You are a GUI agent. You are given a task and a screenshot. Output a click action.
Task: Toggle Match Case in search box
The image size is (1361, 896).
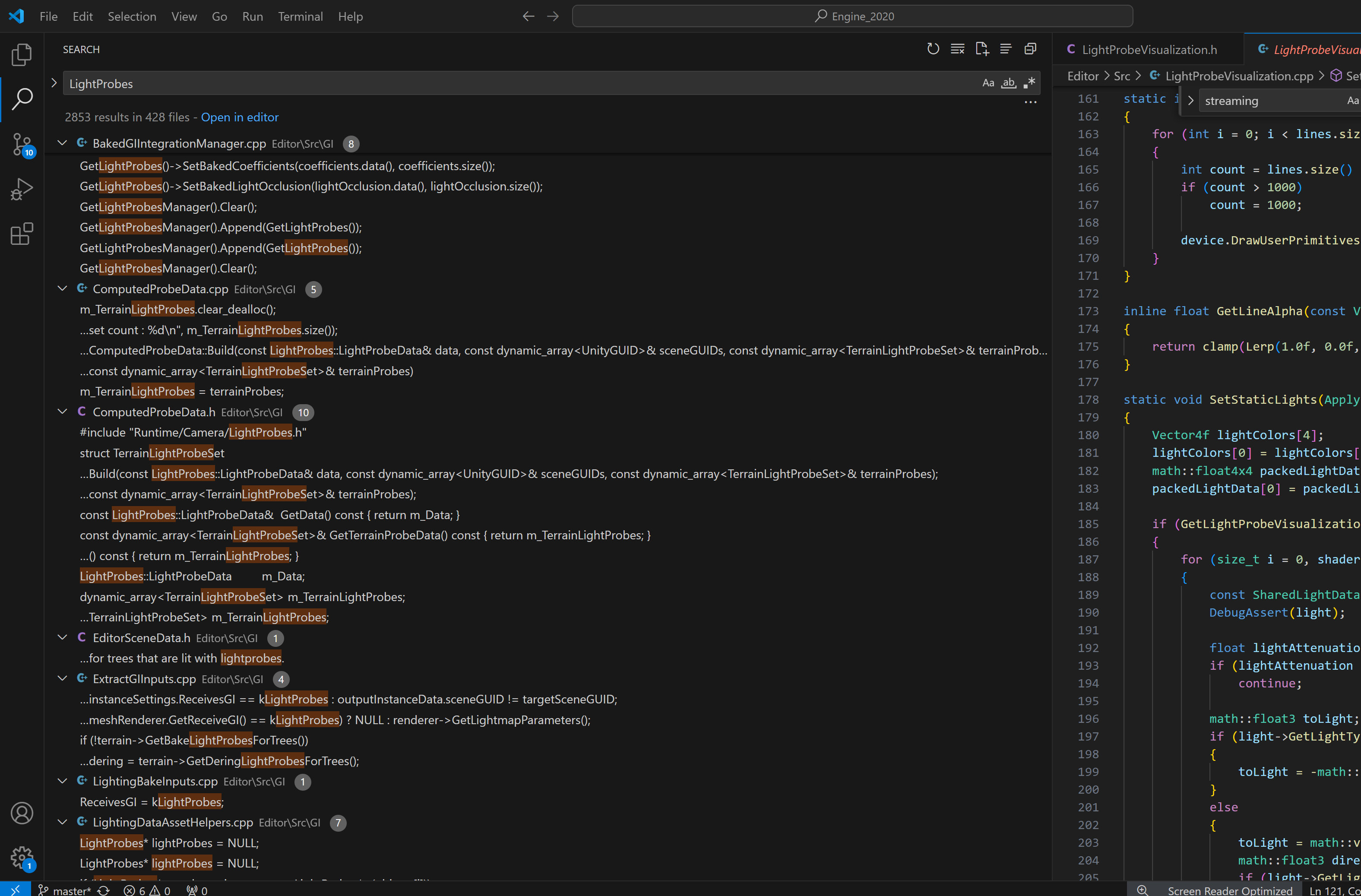(x=988, y=83)
